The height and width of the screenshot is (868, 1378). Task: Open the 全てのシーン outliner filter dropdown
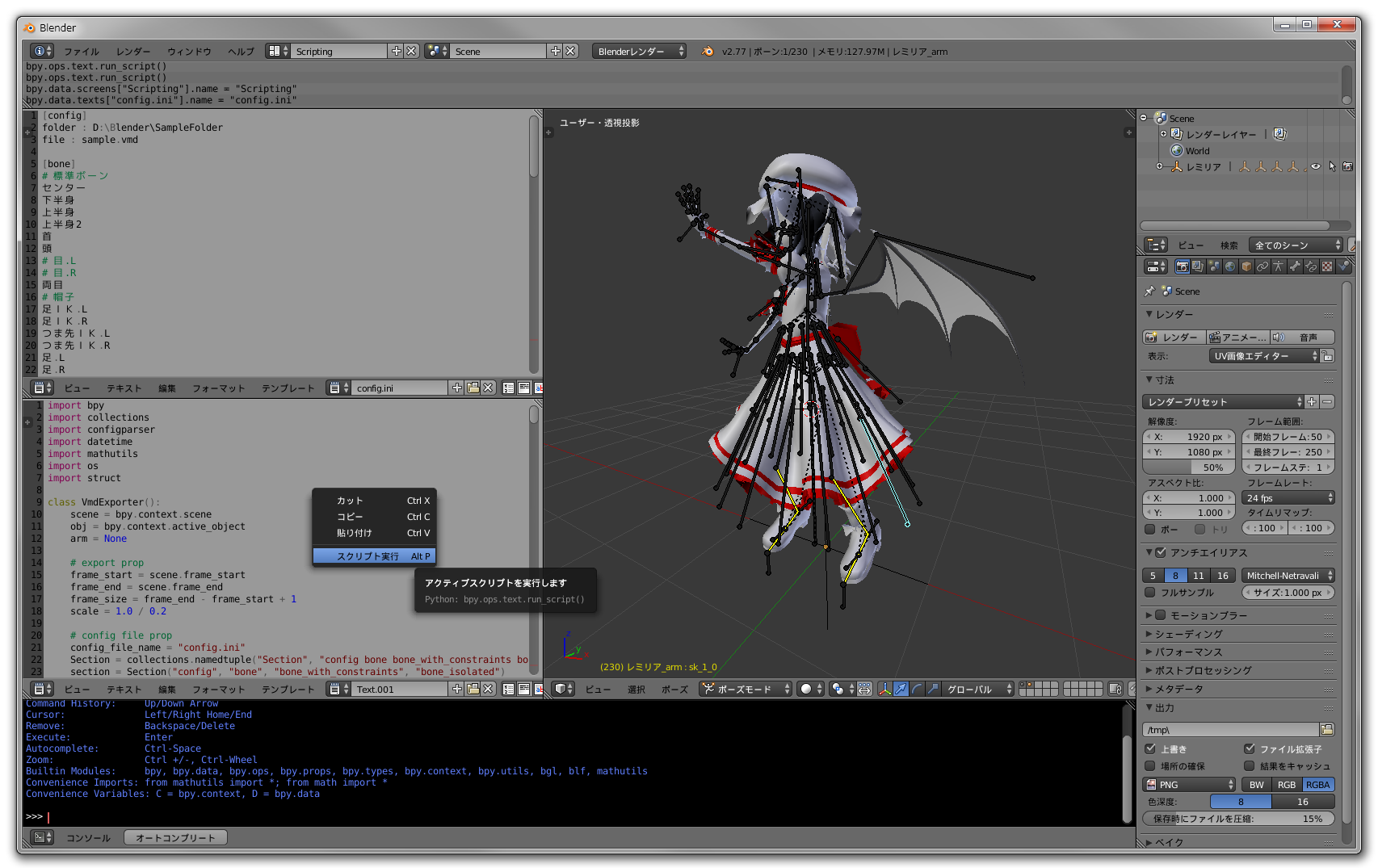(x=1296, y=245)
